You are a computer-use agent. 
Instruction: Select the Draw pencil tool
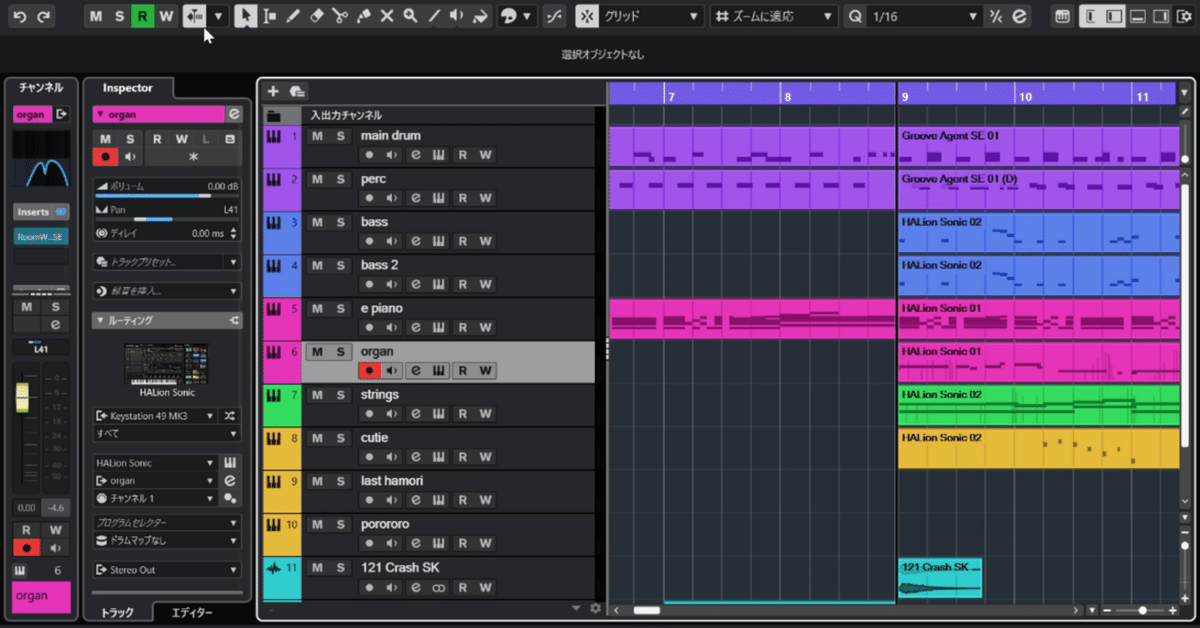pyautogui.click(x=293, y=17)
